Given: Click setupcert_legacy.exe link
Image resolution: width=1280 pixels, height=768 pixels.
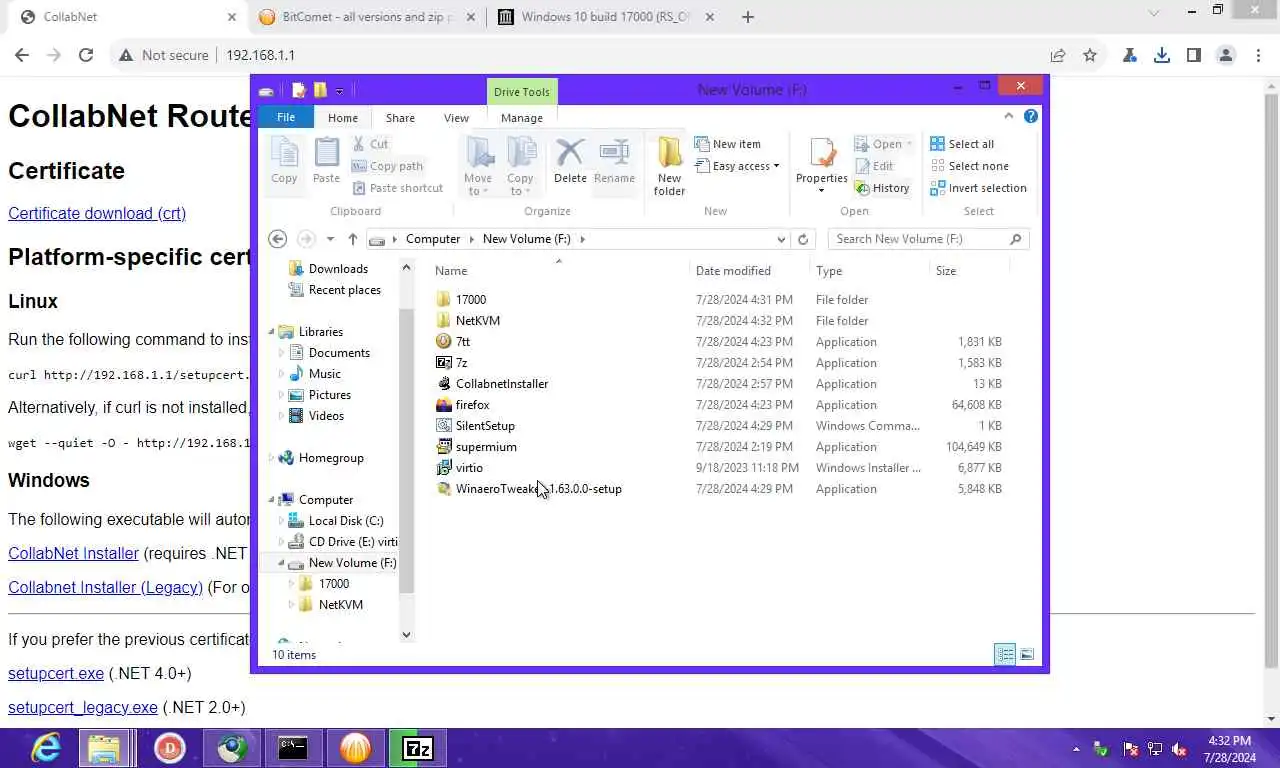Looking at the screenshot, I should click(83, 707).
